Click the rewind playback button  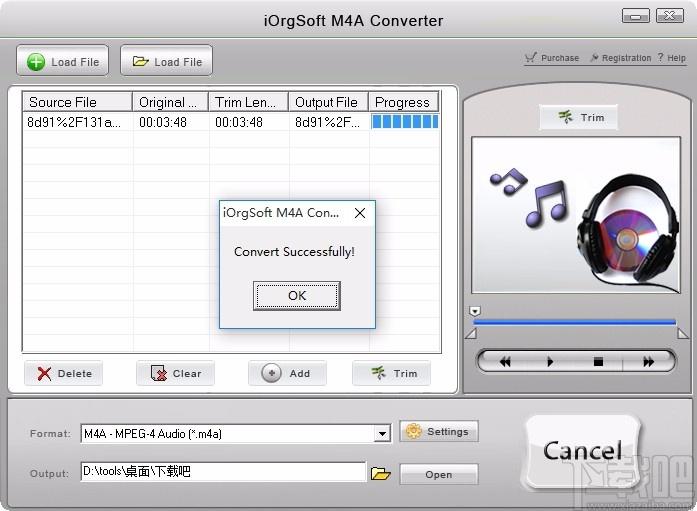505,362
